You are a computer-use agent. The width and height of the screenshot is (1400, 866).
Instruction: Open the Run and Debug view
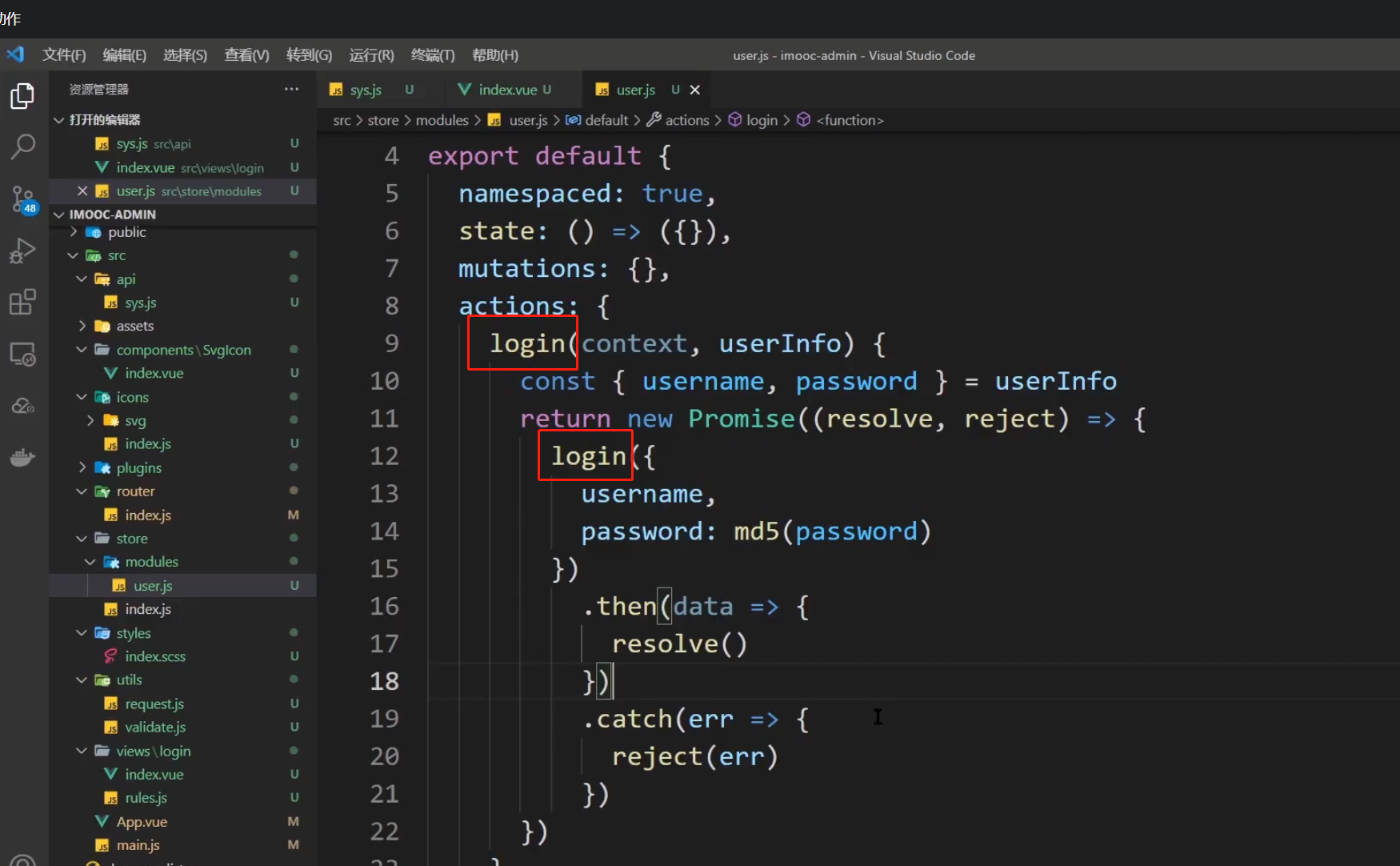pos(22,251)
